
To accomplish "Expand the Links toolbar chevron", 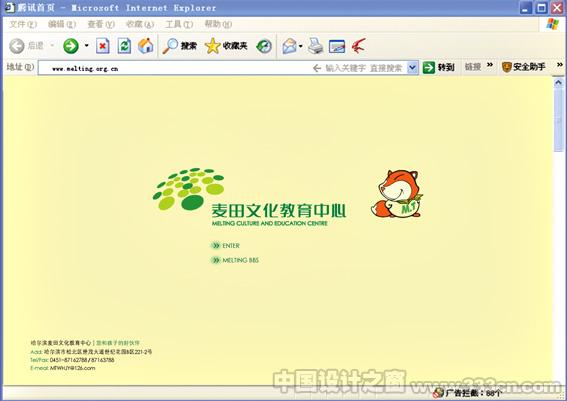I will pyautogui.click(x=490, y=65).
